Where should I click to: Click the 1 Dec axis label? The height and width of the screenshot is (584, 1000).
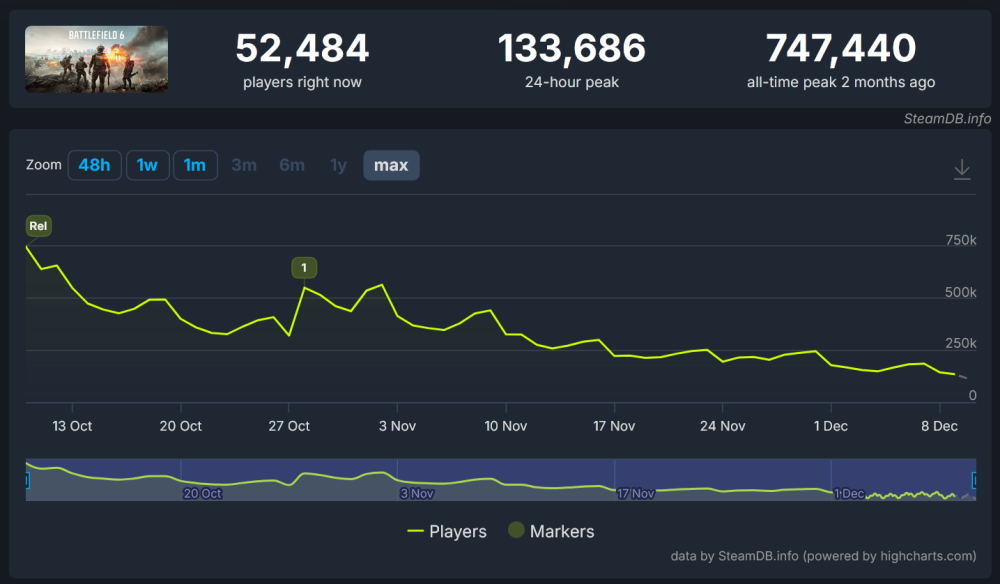point(831,426)
